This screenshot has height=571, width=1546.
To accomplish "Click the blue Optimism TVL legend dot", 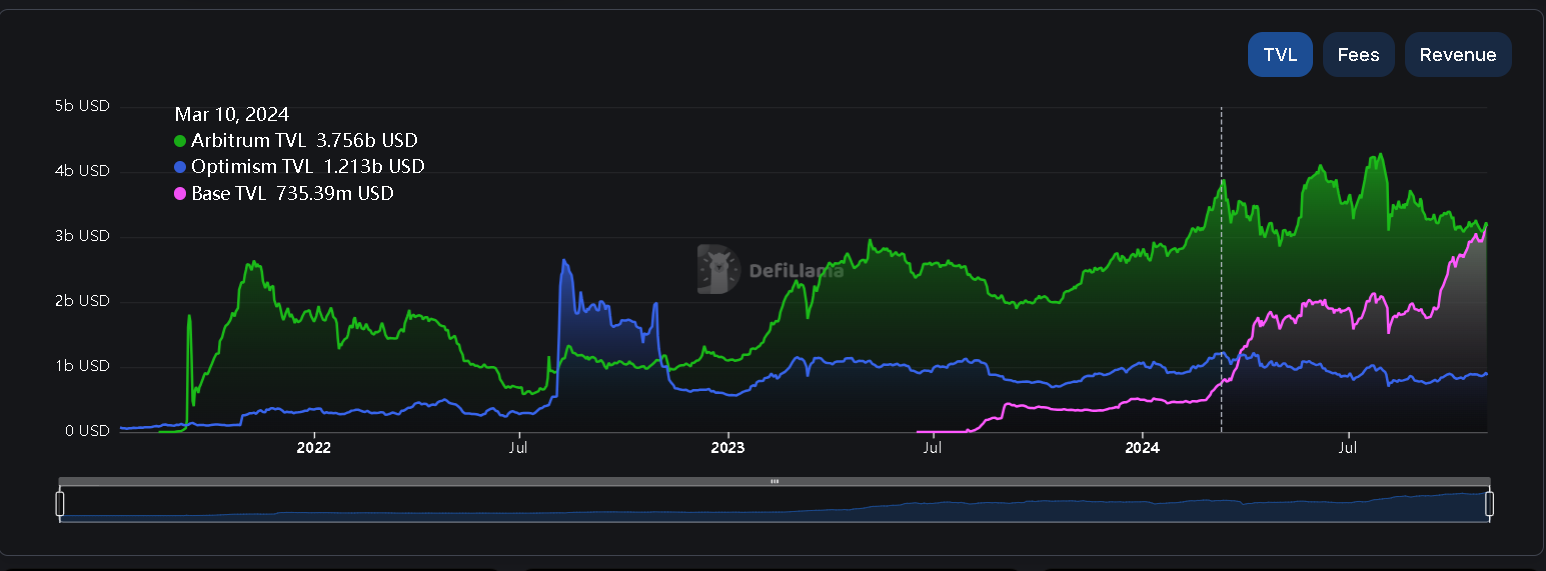I will click(180, 167).
